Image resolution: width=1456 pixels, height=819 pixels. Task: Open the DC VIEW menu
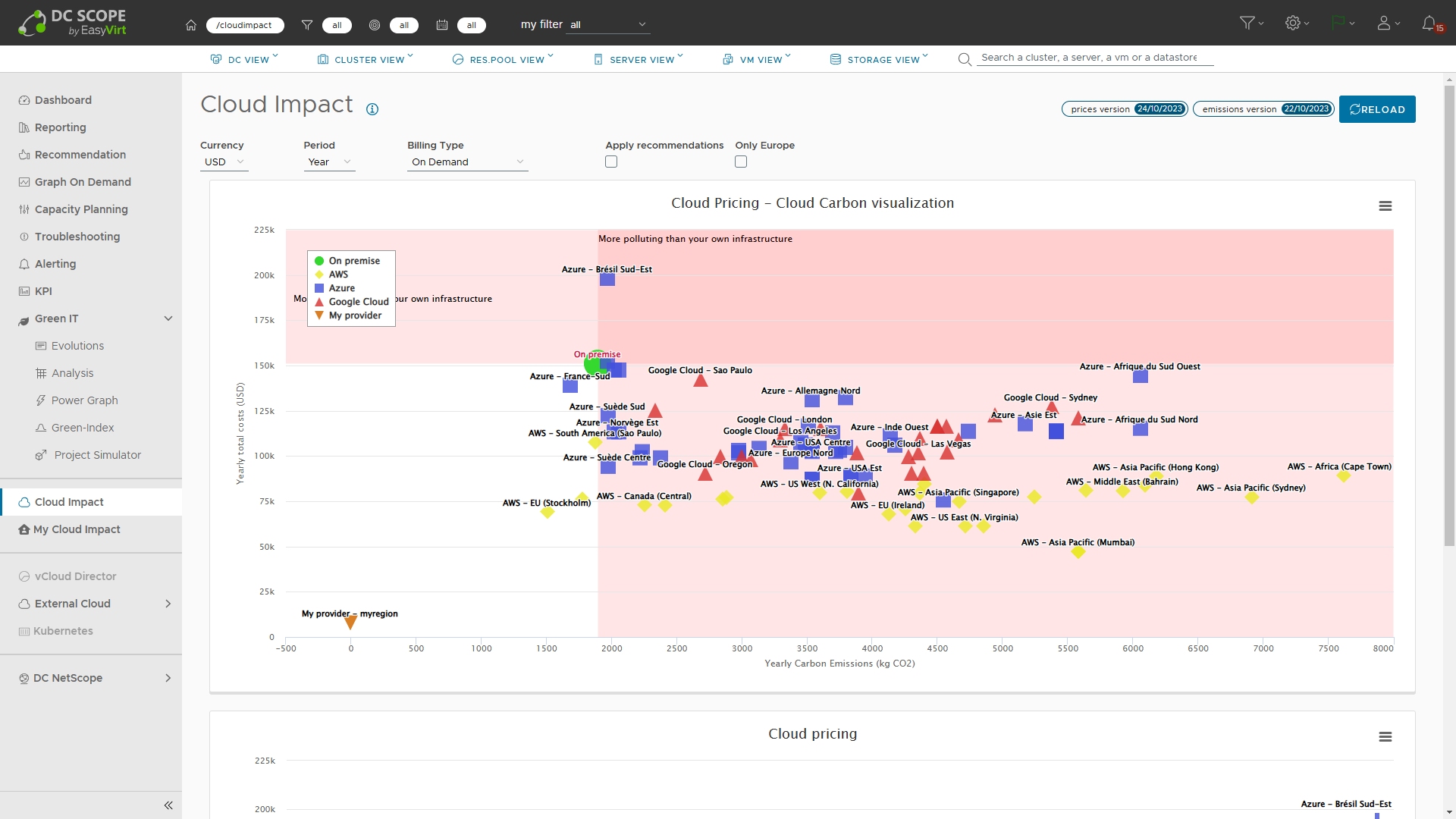tap(244, 59)
